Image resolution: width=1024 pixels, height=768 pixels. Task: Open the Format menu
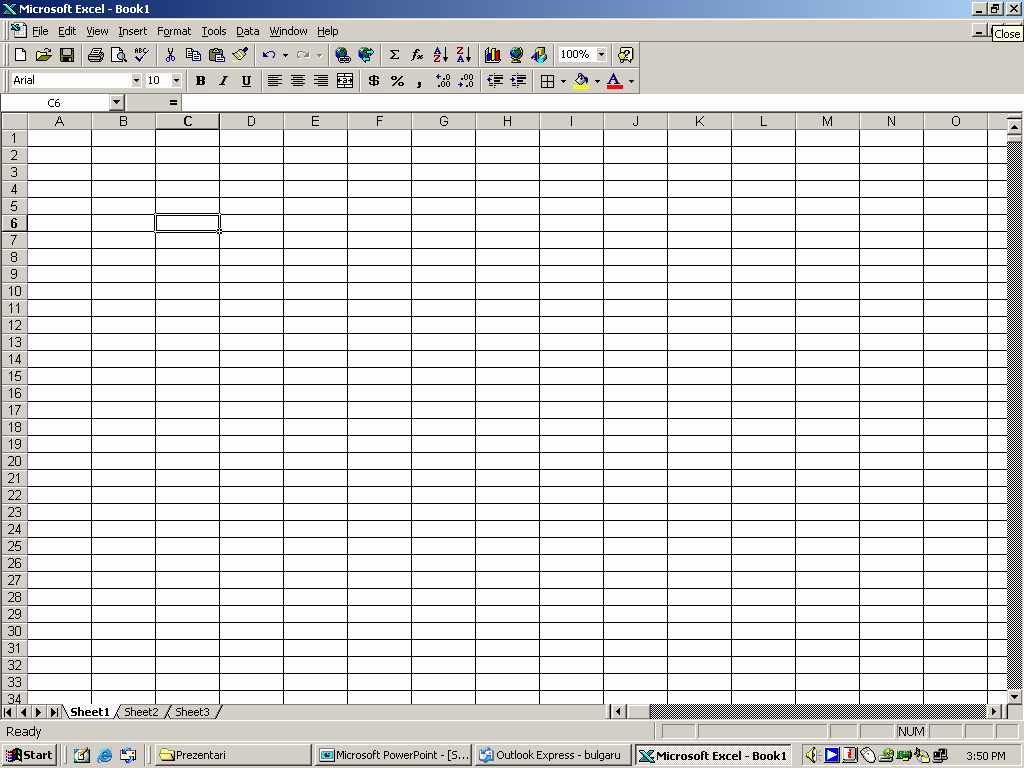click(174, 31)
